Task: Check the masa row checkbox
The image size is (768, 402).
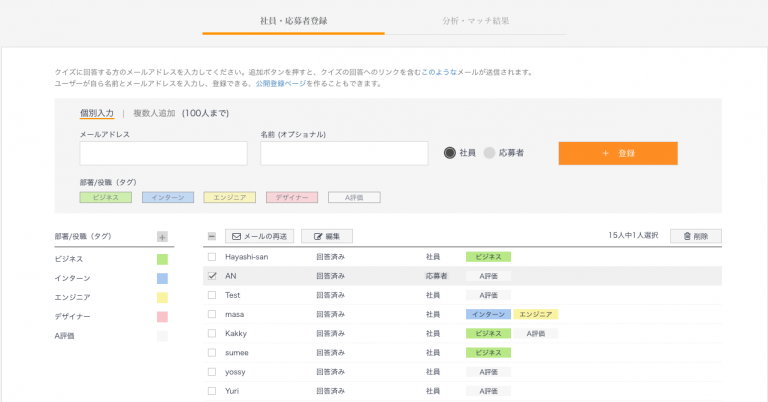Action: click(212, 314)
